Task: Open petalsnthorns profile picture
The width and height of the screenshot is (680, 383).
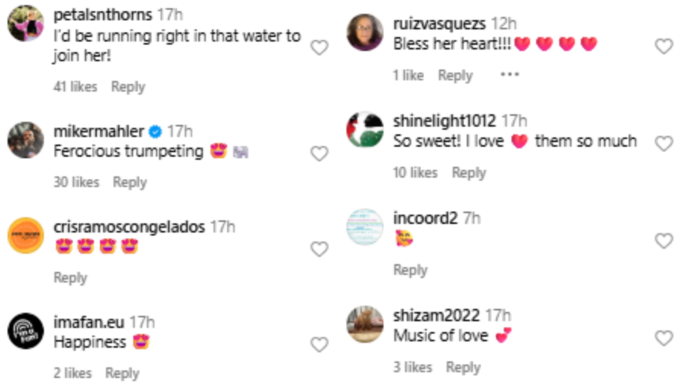Action: 26,23
